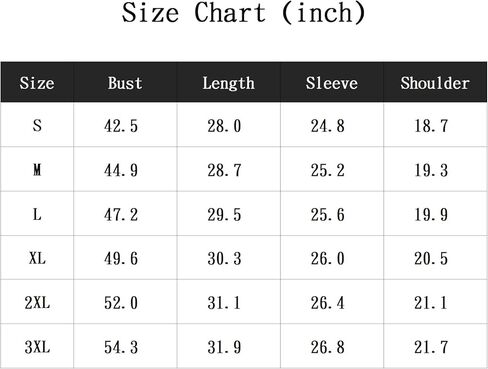
Task: Click shoulder value 20.5 for size XL
Action: 431,259
